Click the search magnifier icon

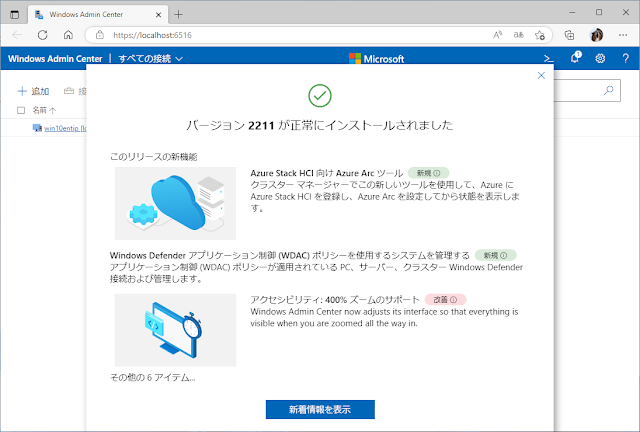coord(608,90)
